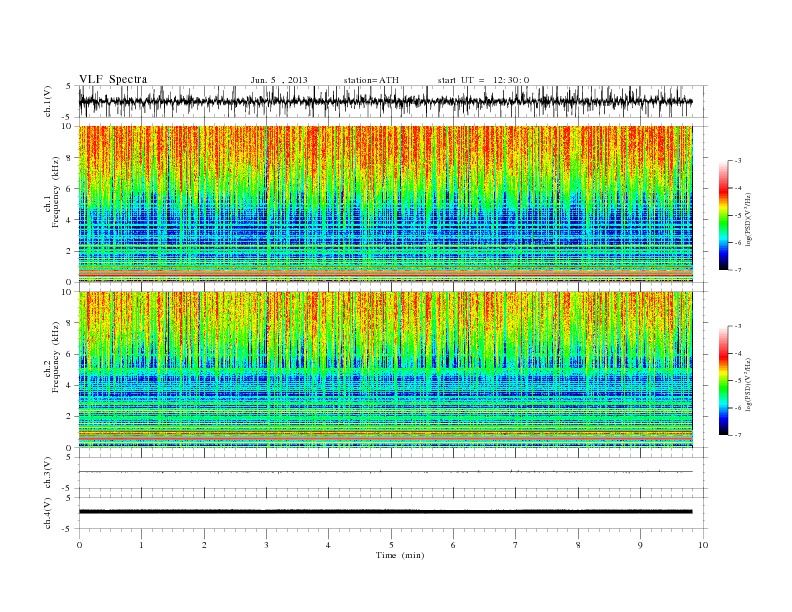Click the ch.2 PSD color bar
The height and width of the screenshot is (612, 792).
coord(723,381)
